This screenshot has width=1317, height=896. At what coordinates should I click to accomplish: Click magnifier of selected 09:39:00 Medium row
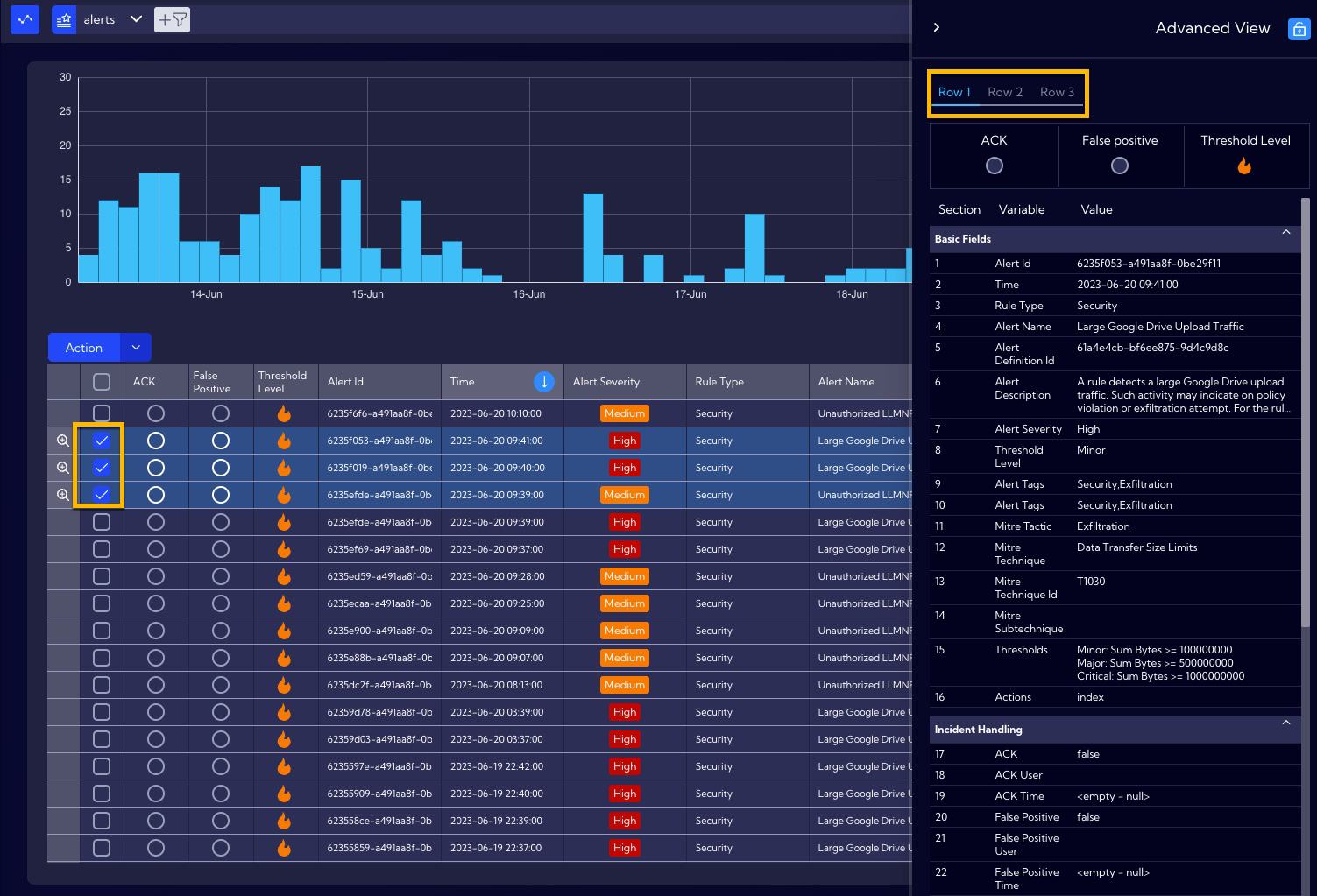pyautogui.click(x=63, y=495)
